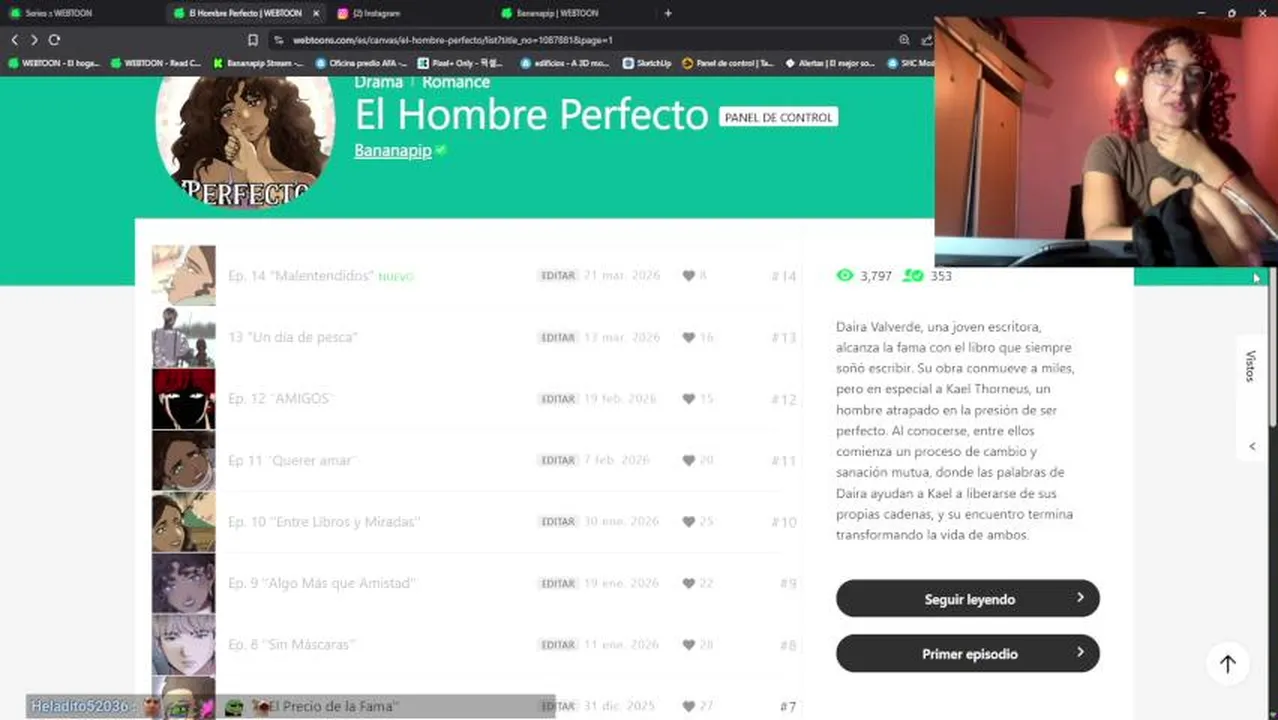The width and height of the screenshot is (1278, 720).
Task: Click the Ep. 12 AMIGOS thumbnail
Action: click(x=183, y=398)
